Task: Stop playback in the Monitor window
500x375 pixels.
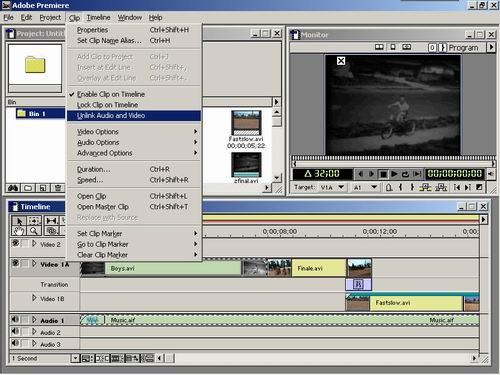Action: [383, 174]
